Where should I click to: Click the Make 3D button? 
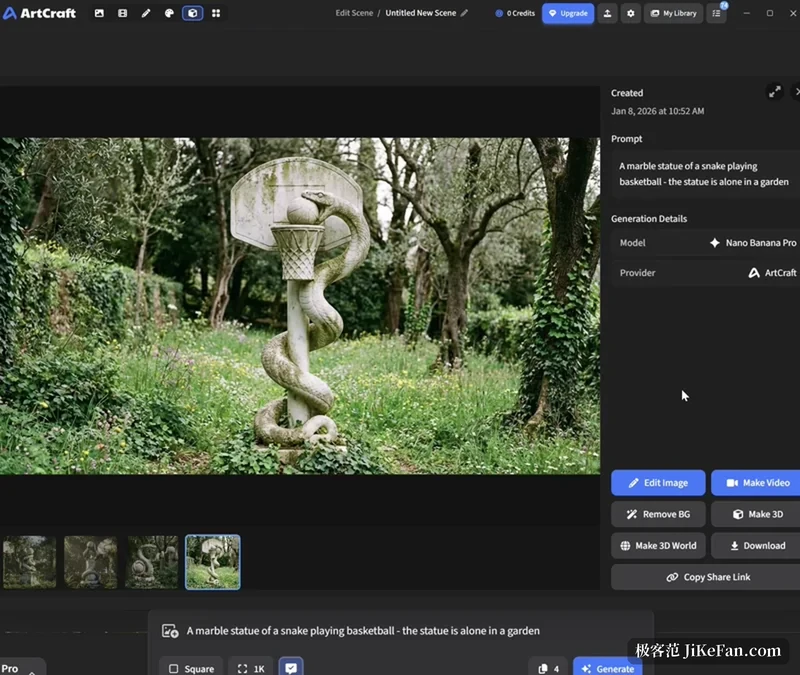(x=758, y=514)
